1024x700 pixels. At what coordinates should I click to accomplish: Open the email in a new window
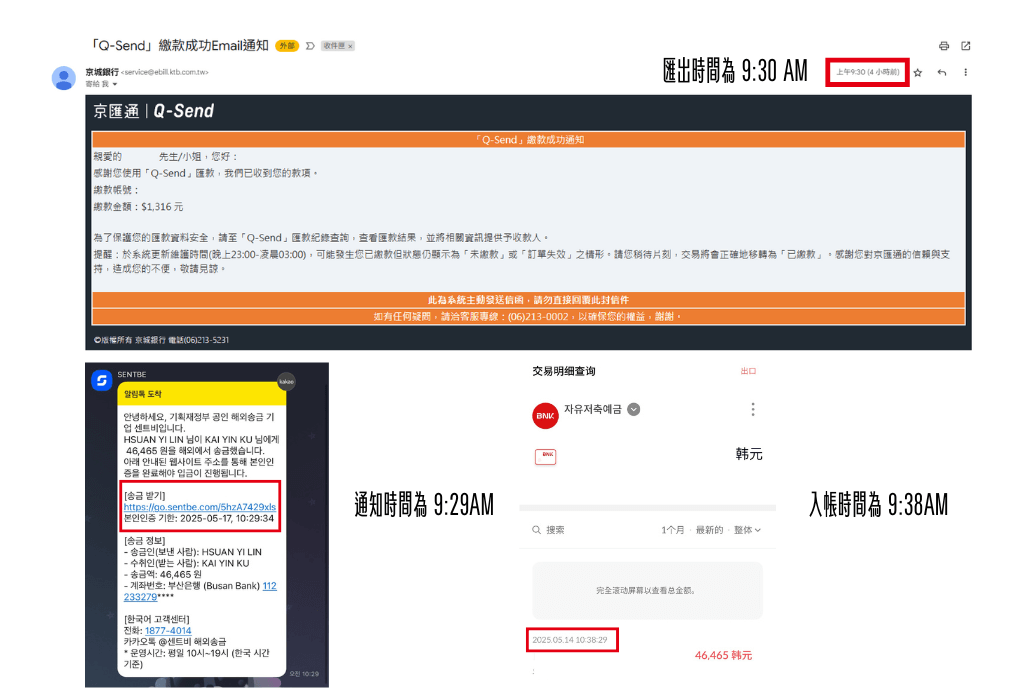[966, 46]
